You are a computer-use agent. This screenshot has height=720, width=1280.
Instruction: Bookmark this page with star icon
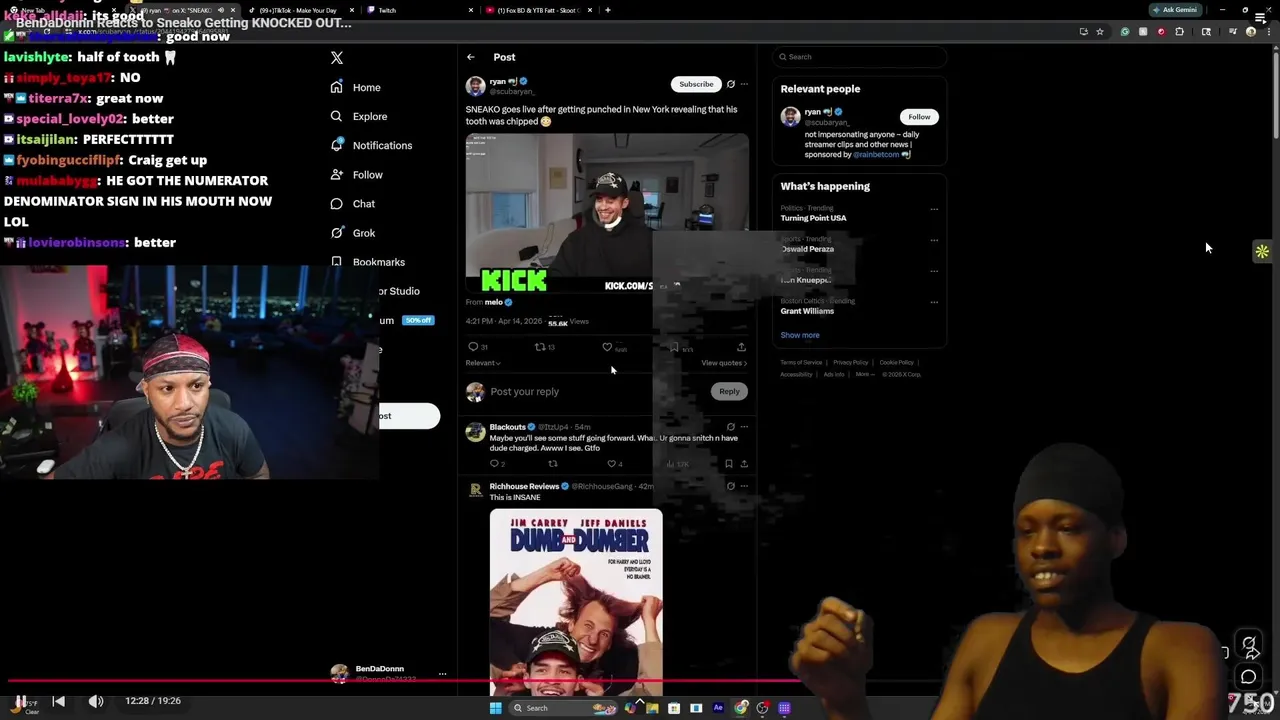[1100, 32]
